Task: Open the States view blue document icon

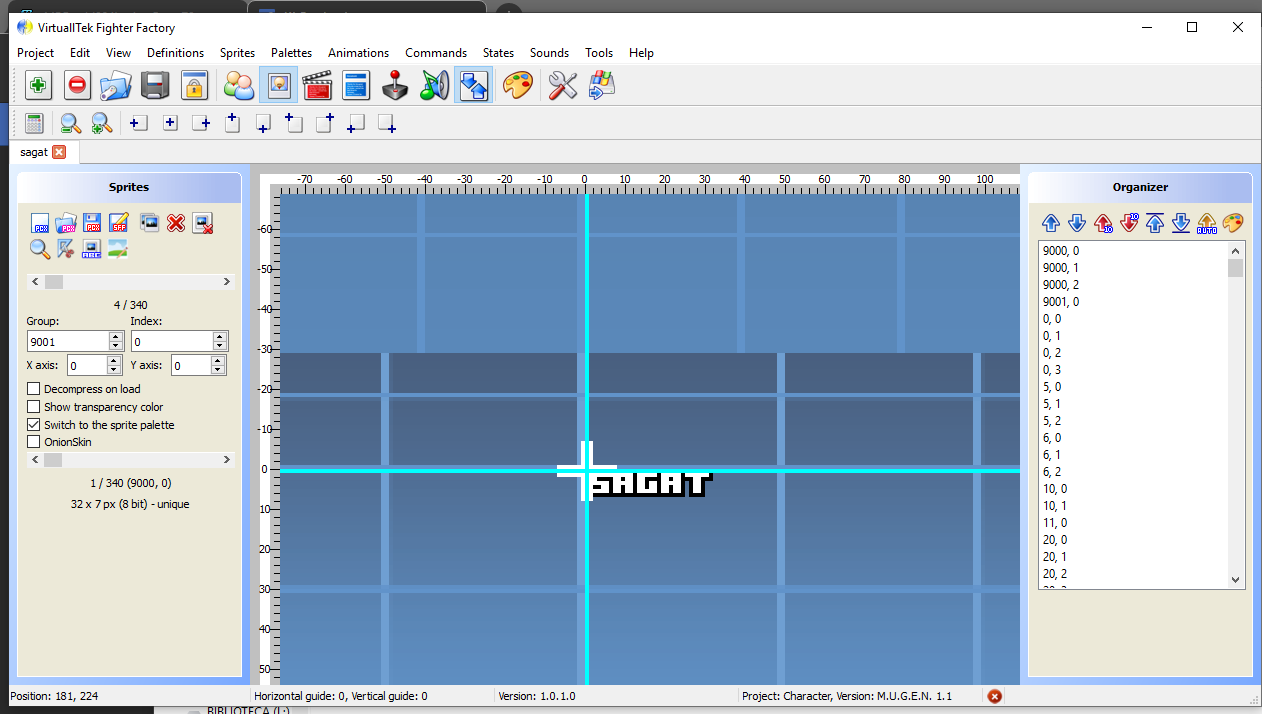Action: pyautogui.click(x=356, y=86)
